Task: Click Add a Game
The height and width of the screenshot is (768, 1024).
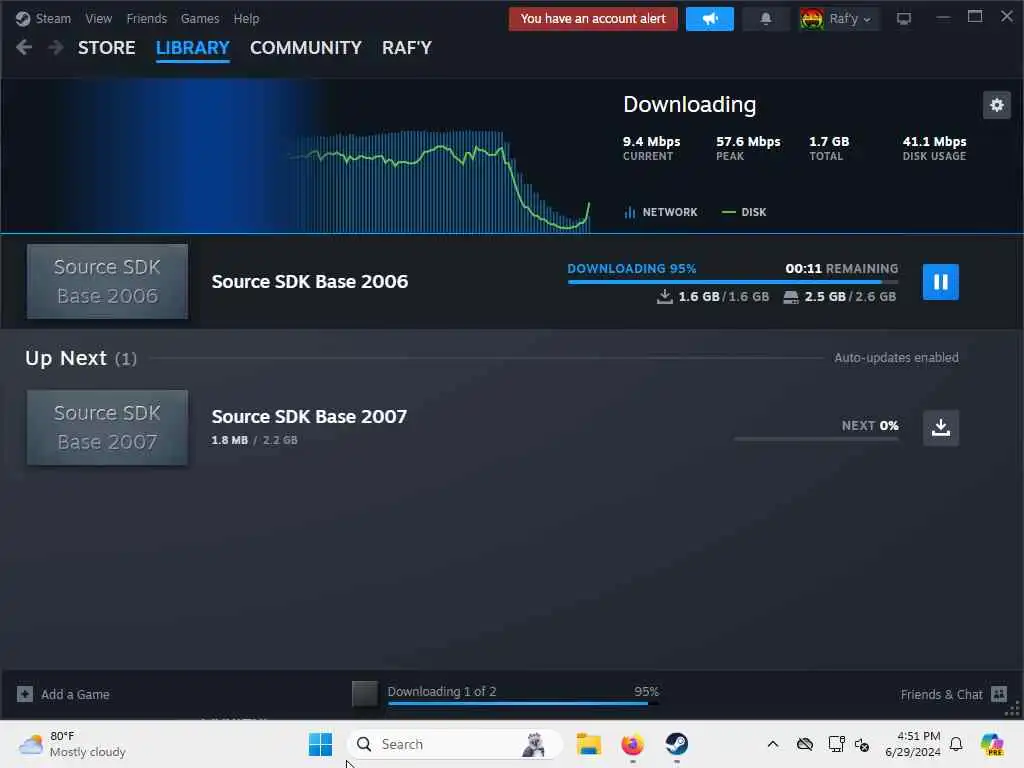Action: (x=75, y=694)
